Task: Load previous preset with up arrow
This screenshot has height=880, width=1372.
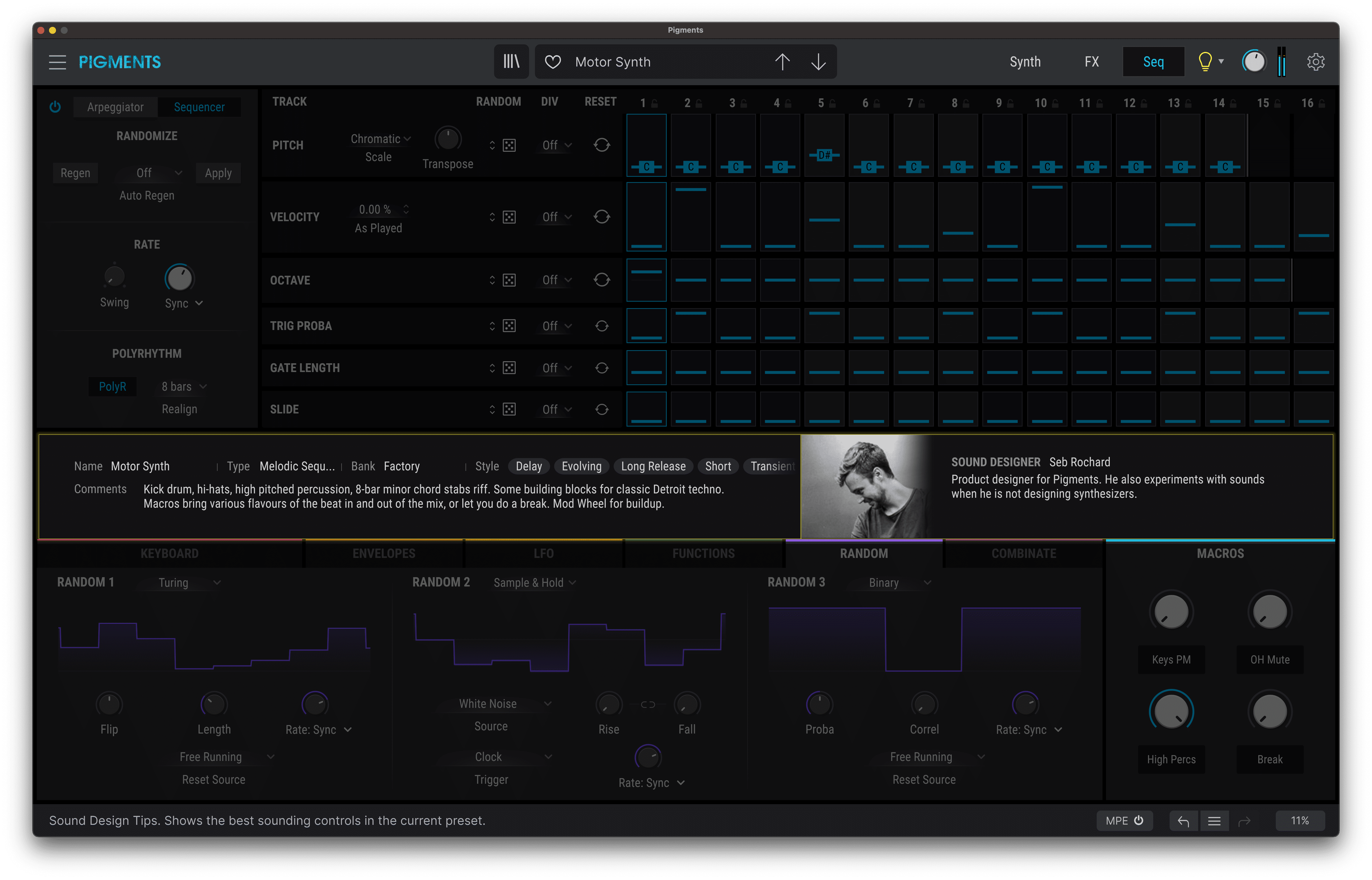Action: coord(783,62)
